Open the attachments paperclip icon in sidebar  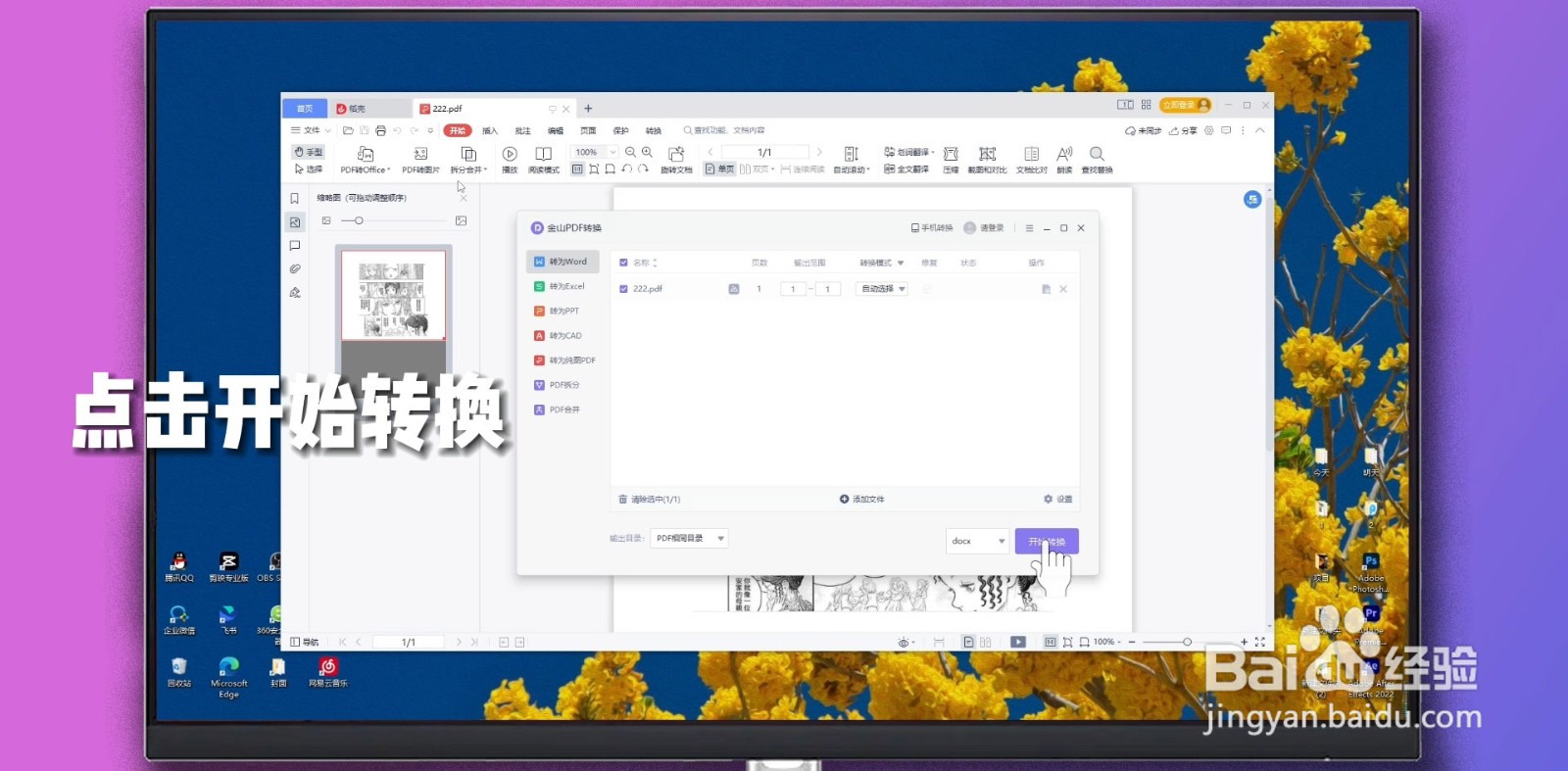(x=294, y=268)
